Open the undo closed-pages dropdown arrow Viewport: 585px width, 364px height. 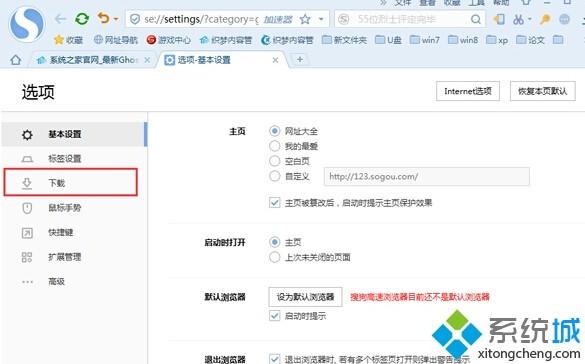click(x=116, y=19)
